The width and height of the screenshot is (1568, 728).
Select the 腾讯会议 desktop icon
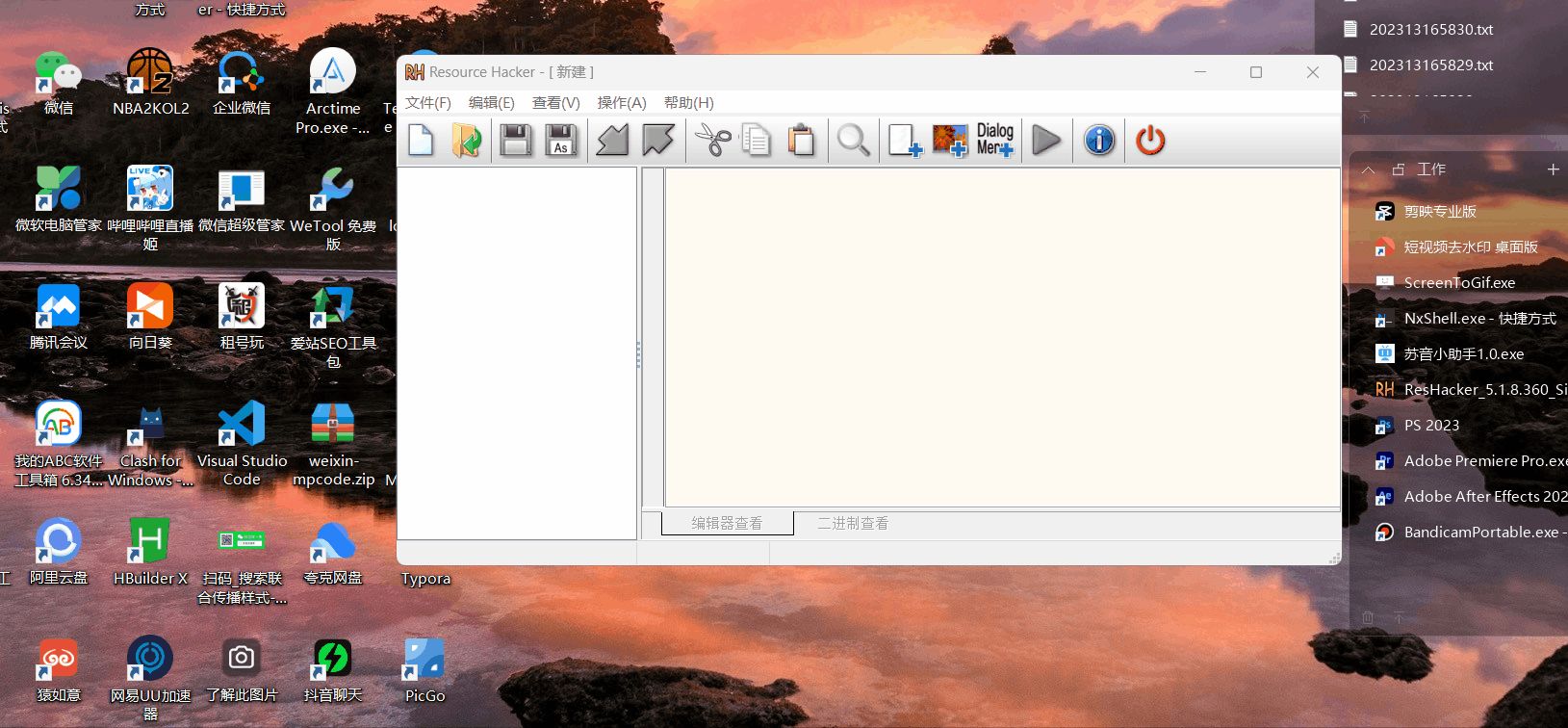(x=59, y=317)
